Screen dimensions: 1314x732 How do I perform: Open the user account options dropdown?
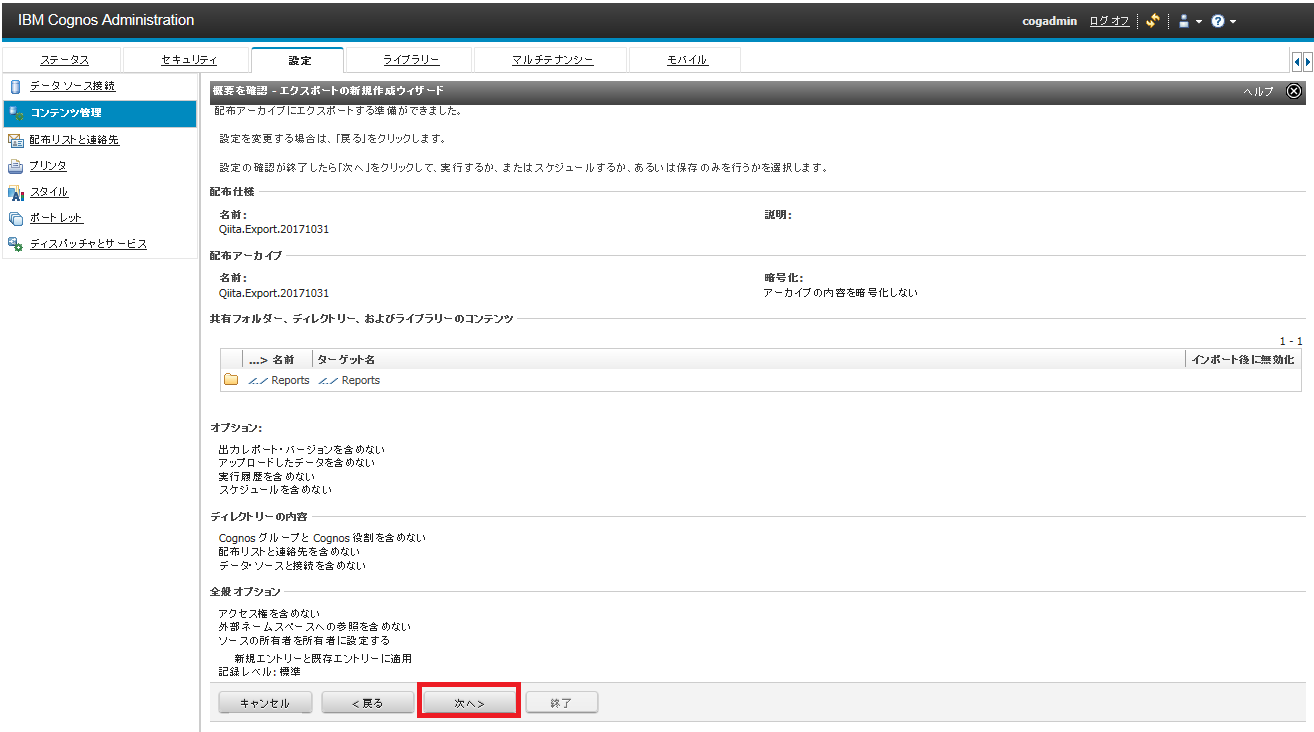[1189, 21]
